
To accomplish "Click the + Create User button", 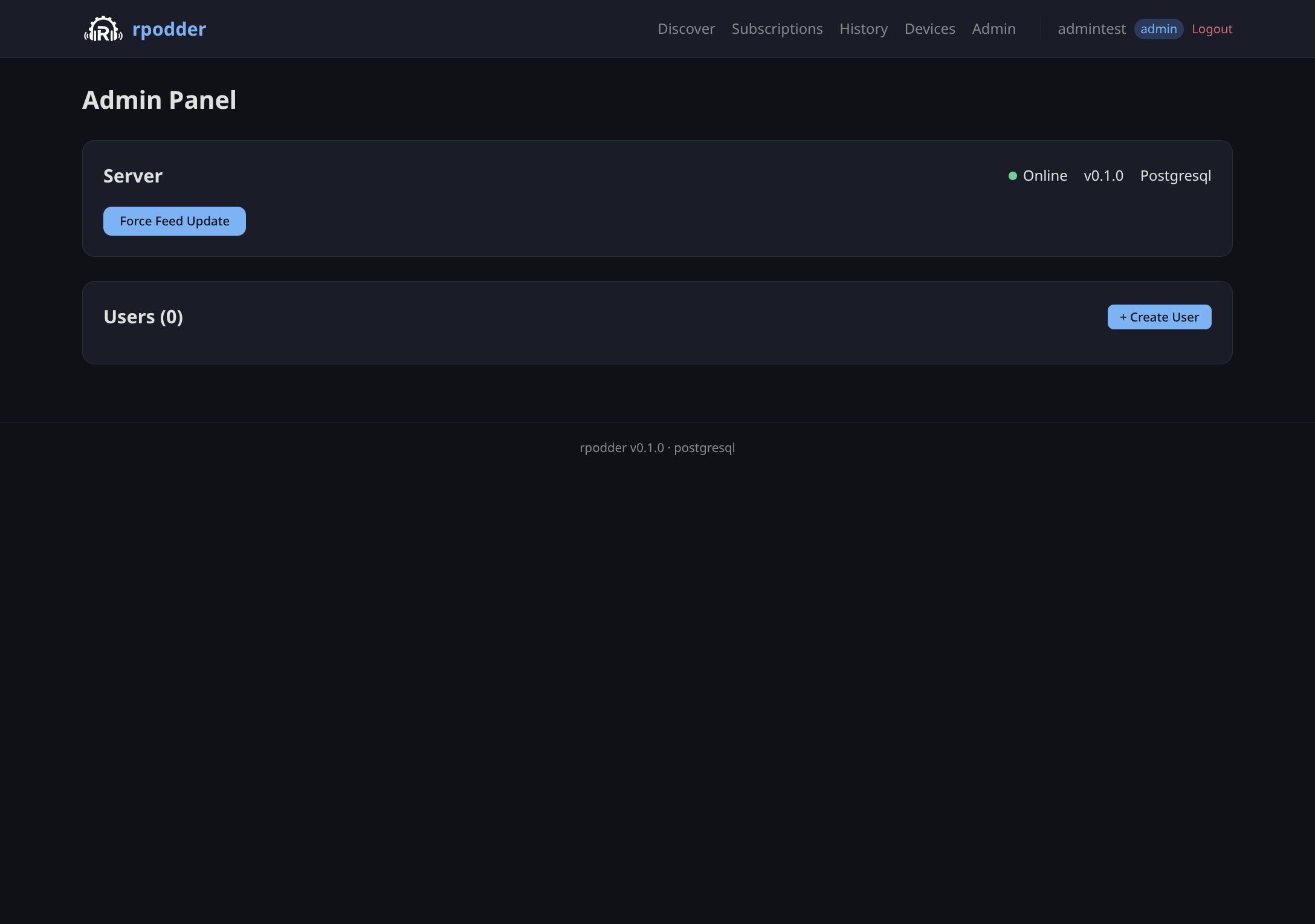I will [1159, 317].
